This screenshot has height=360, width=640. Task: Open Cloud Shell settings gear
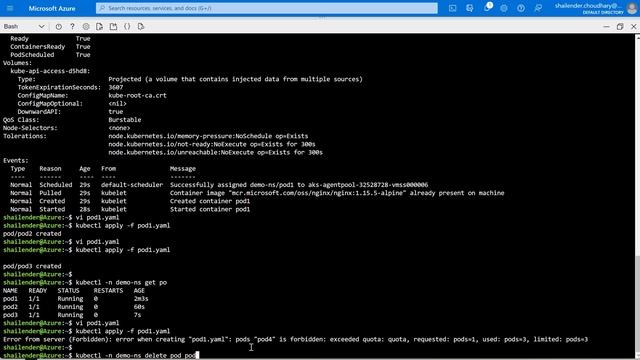point(86,27)
